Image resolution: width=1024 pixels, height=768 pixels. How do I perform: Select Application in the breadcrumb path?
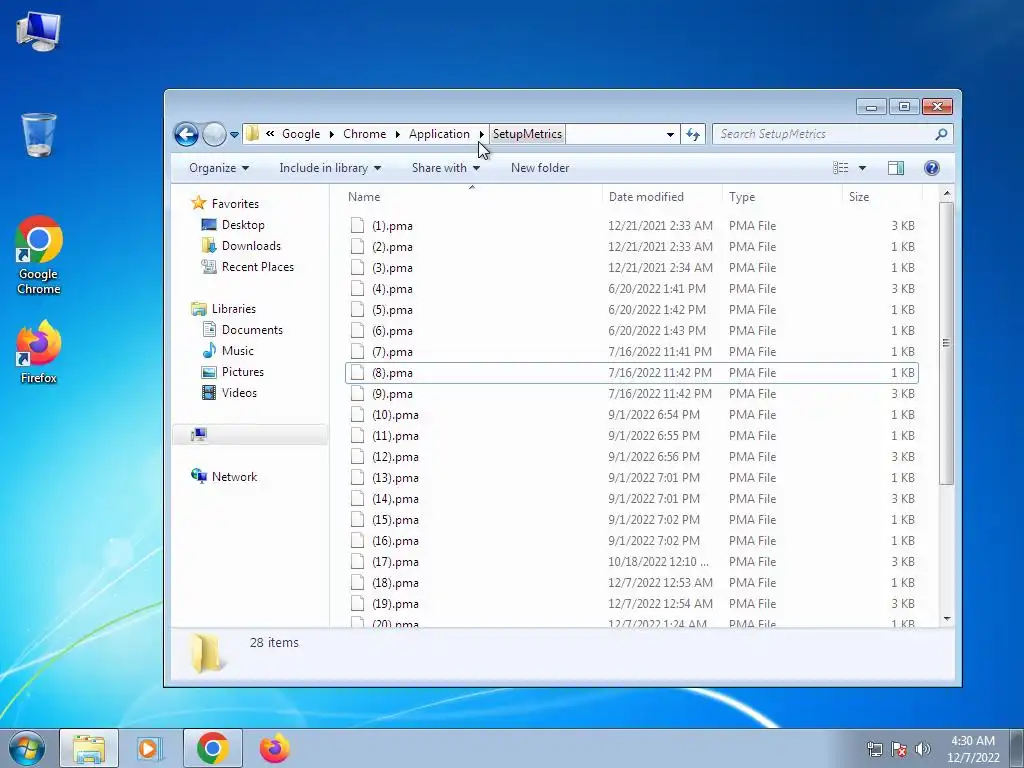(439, 134)
